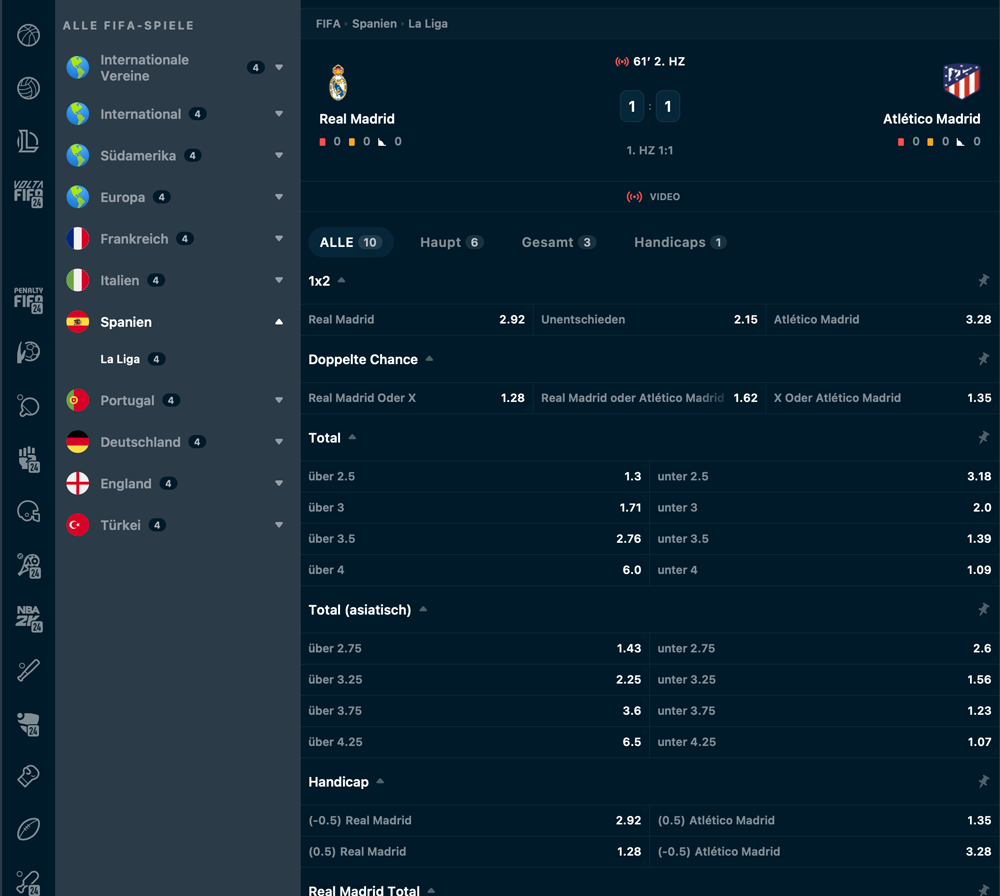Open La Liga breadcrumb link
The image size is (1000, 896).
coord(428,24)
